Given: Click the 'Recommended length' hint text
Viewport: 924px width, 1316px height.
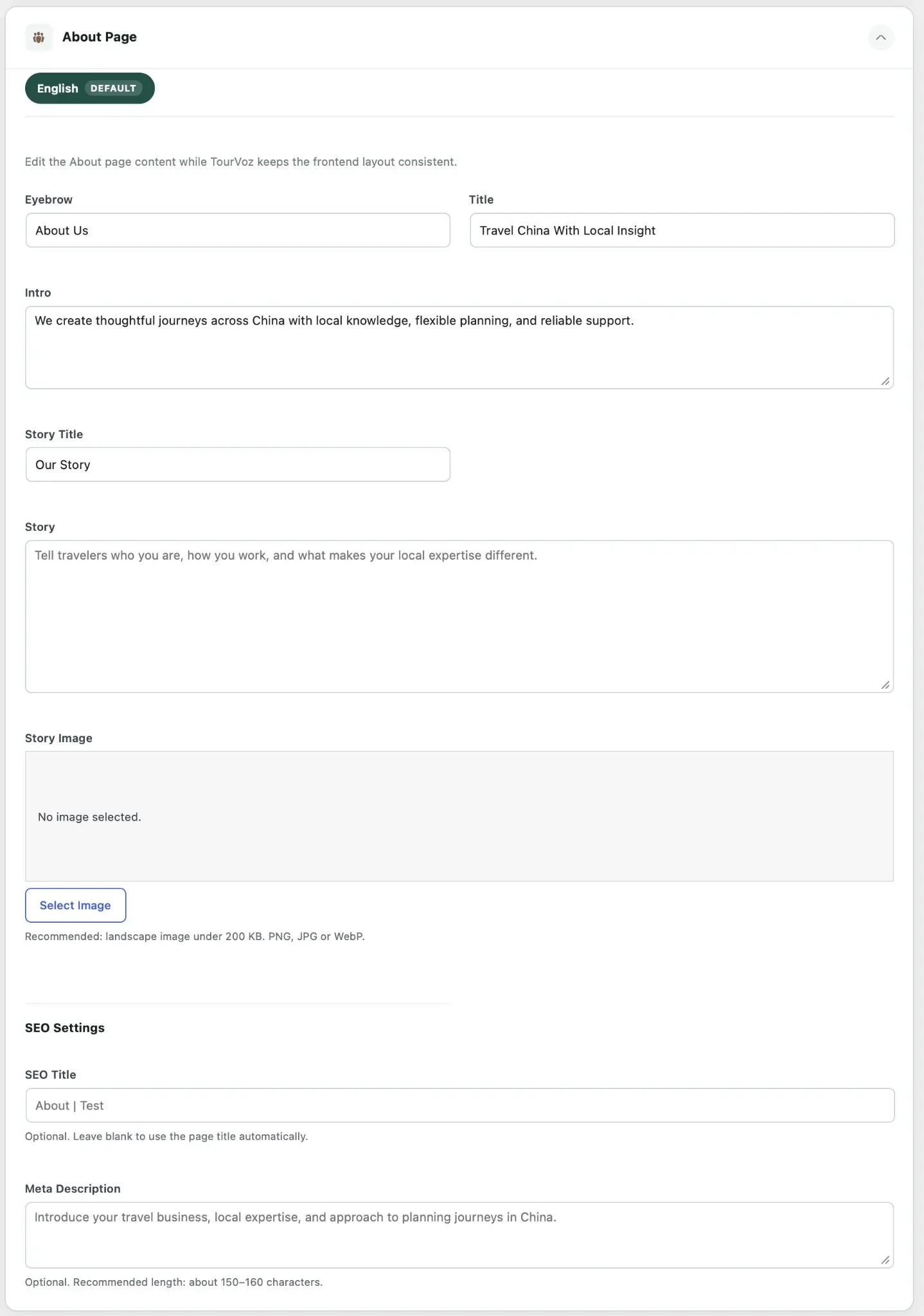Looking at the screenshot, I should (173, 1283).
